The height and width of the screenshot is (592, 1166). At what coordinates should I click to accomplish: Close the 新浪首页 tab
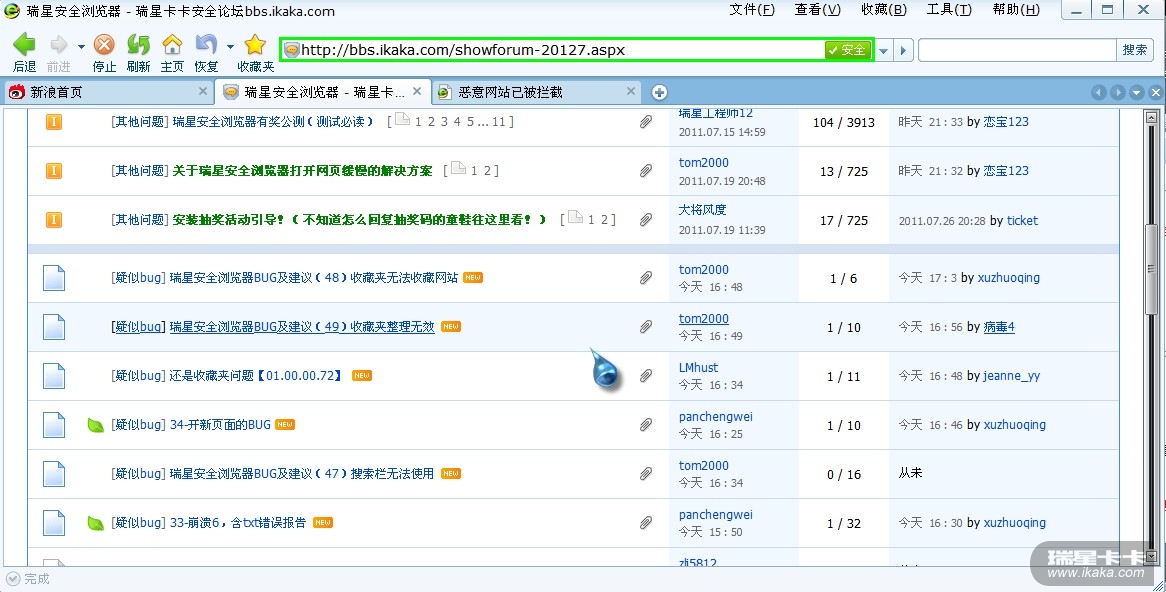tap(203, 91)
